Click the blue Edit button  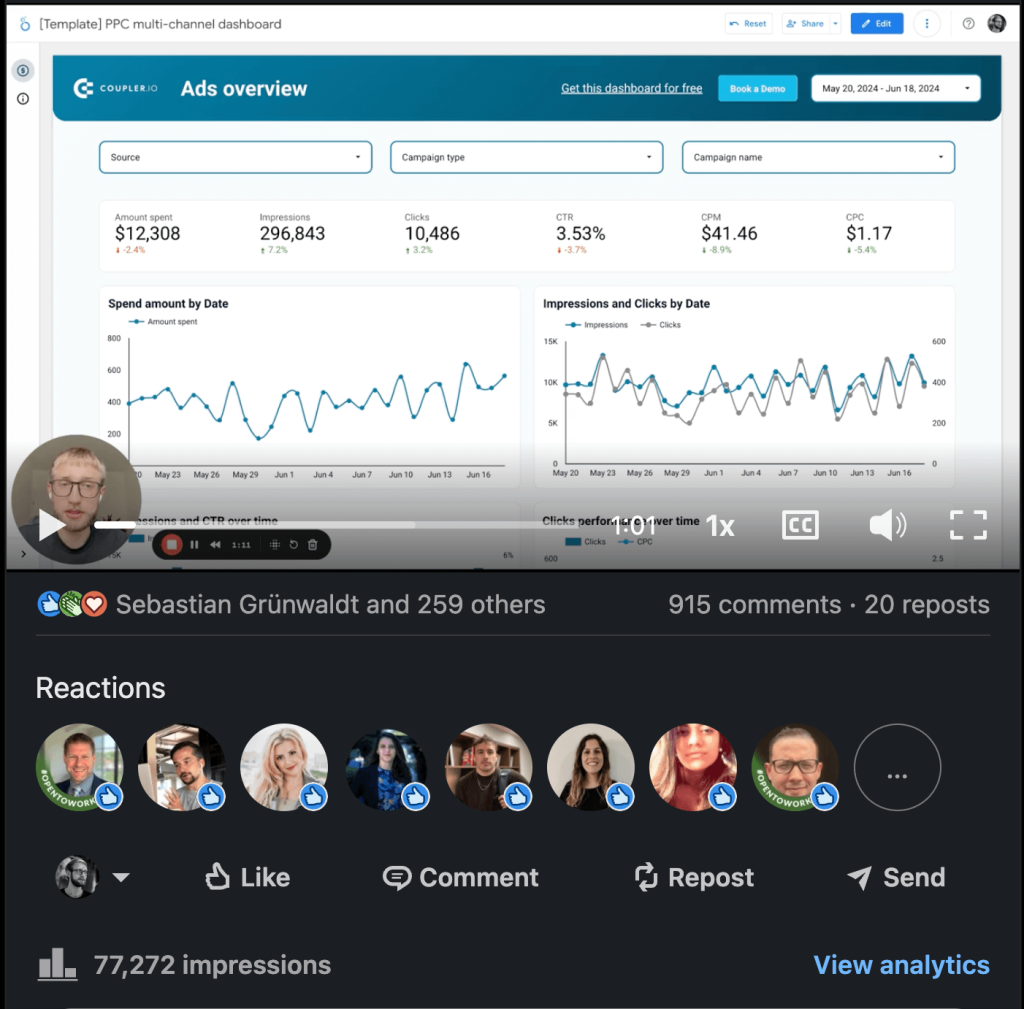[876, 24]
